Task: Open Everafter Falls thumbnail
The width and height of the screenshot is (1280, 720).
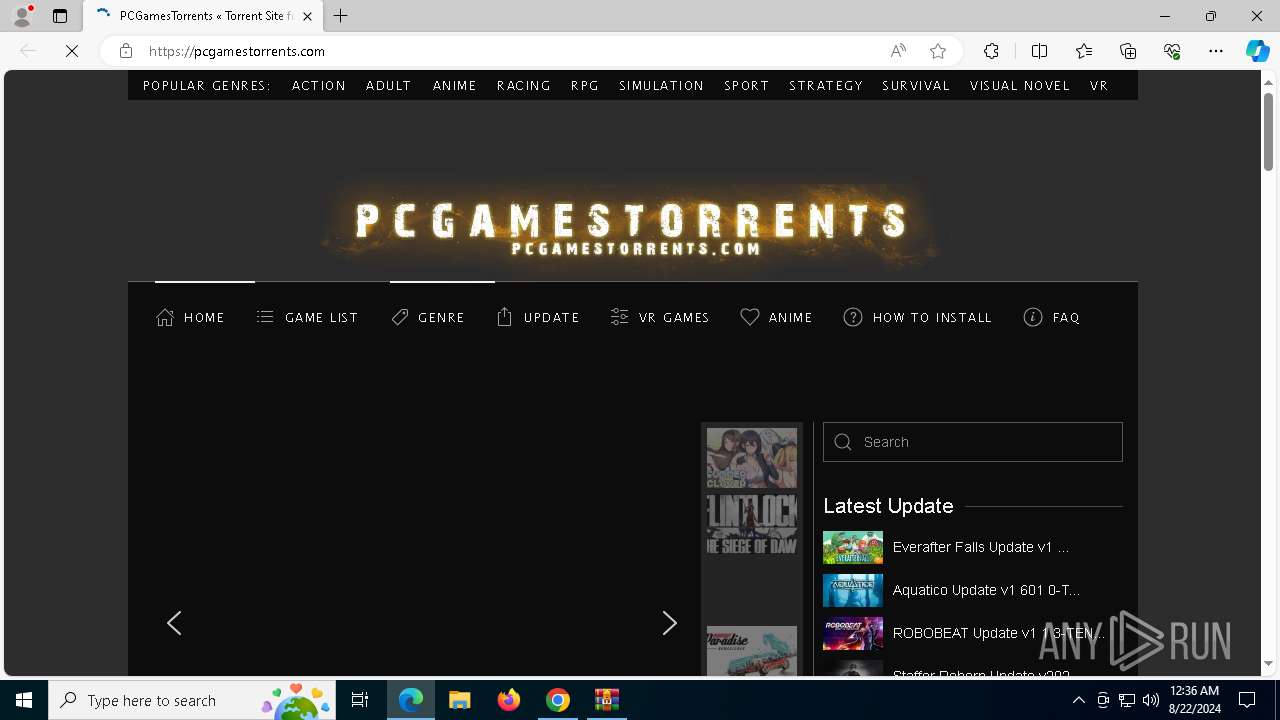Action: (x=853, y=547)
